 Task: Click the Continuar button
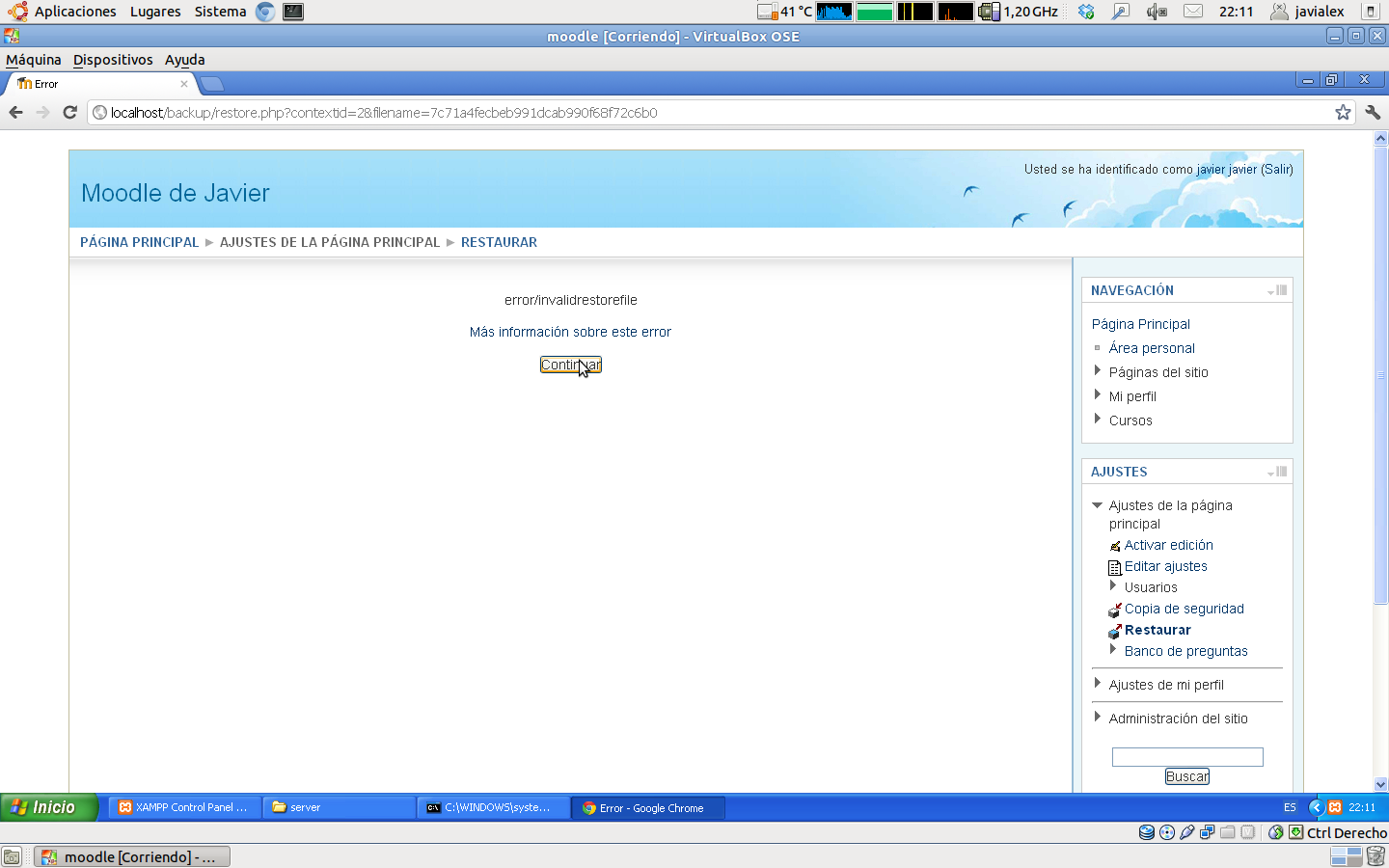(571, 365)
